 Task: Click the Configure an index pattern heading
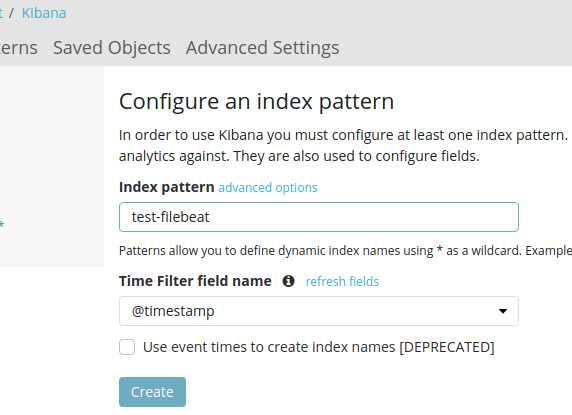click(256, 101)
